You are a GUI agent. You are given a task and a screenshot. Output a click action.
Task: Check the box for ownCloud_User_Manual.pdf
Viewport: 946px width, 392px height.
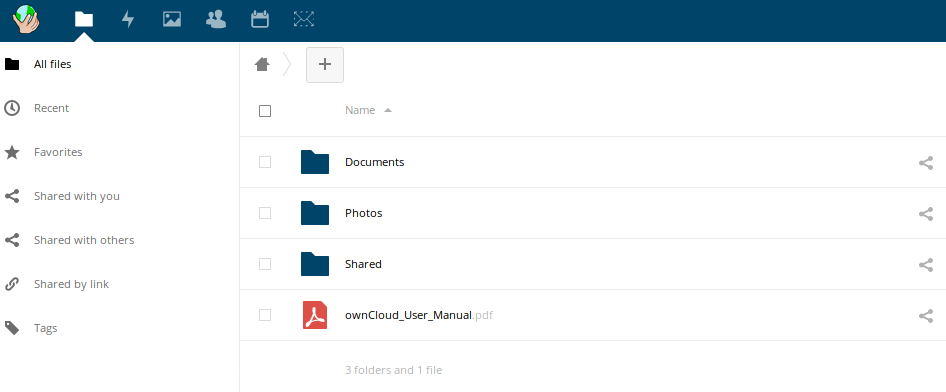pyautogui.click(x=265, y=315)
